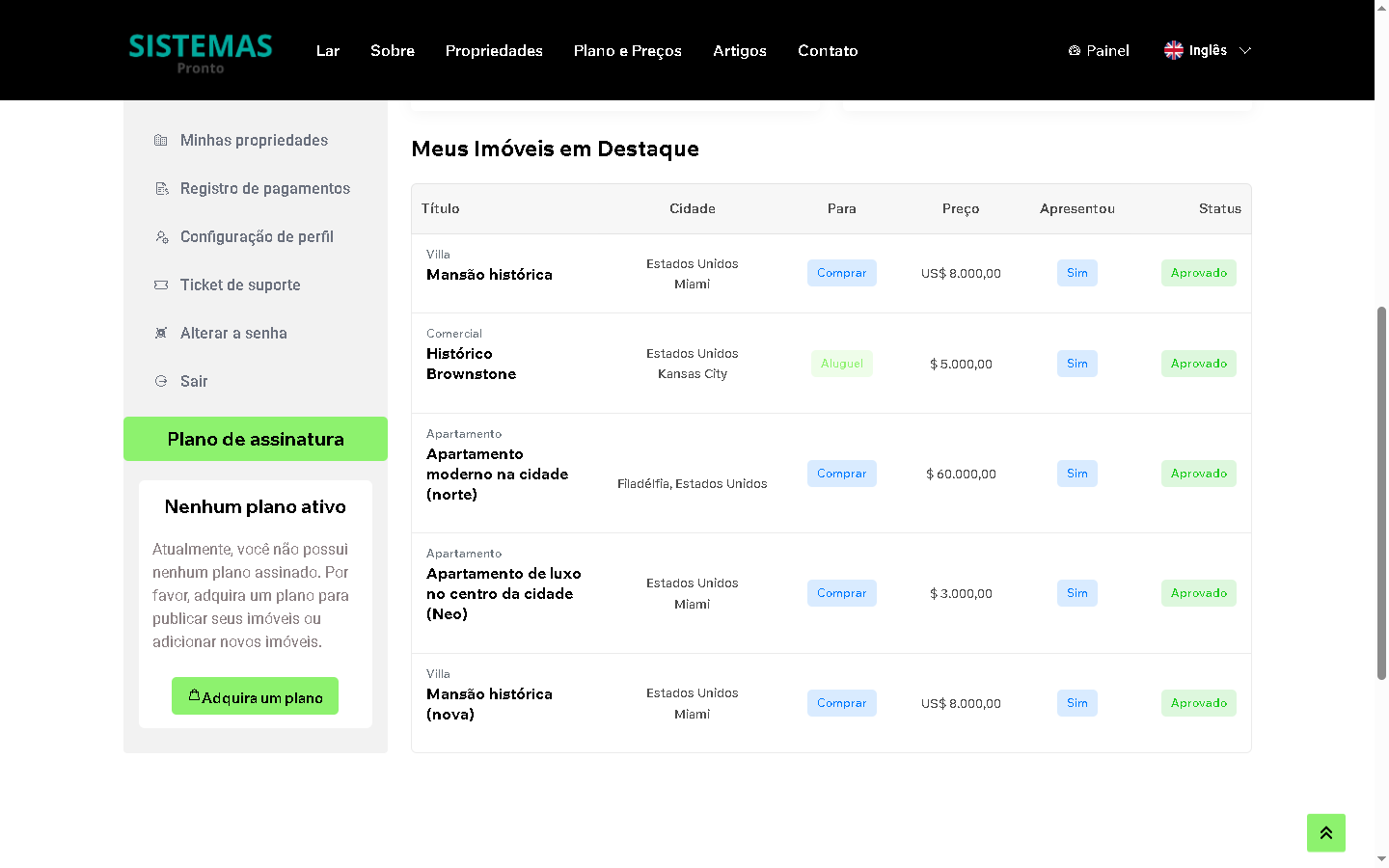Open the Painel dashboard link
Image resolution: width=1389 pixels, height=868 pixels.
point(1098,50)
